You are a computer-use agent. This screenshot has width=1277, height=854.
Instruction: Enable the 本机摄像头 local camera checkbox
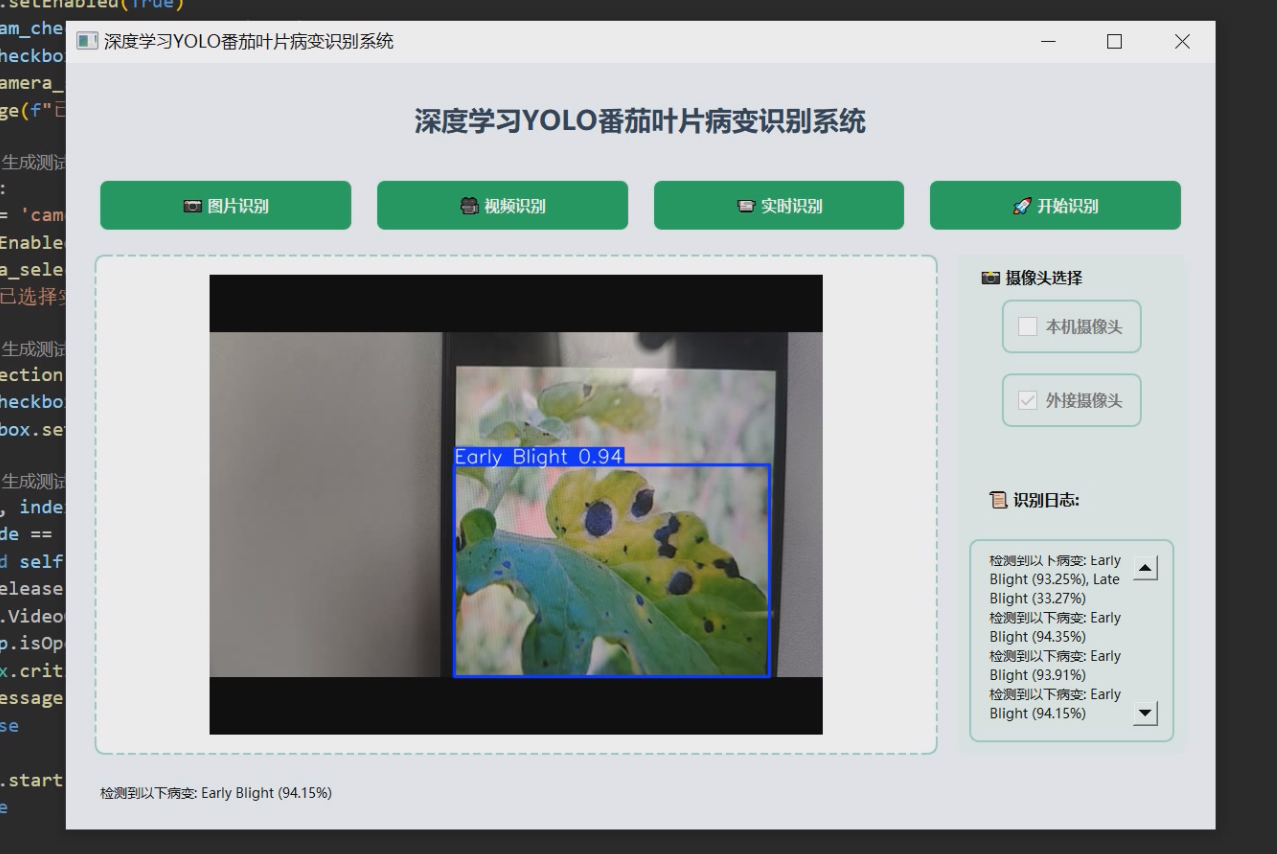point(1028,326)
